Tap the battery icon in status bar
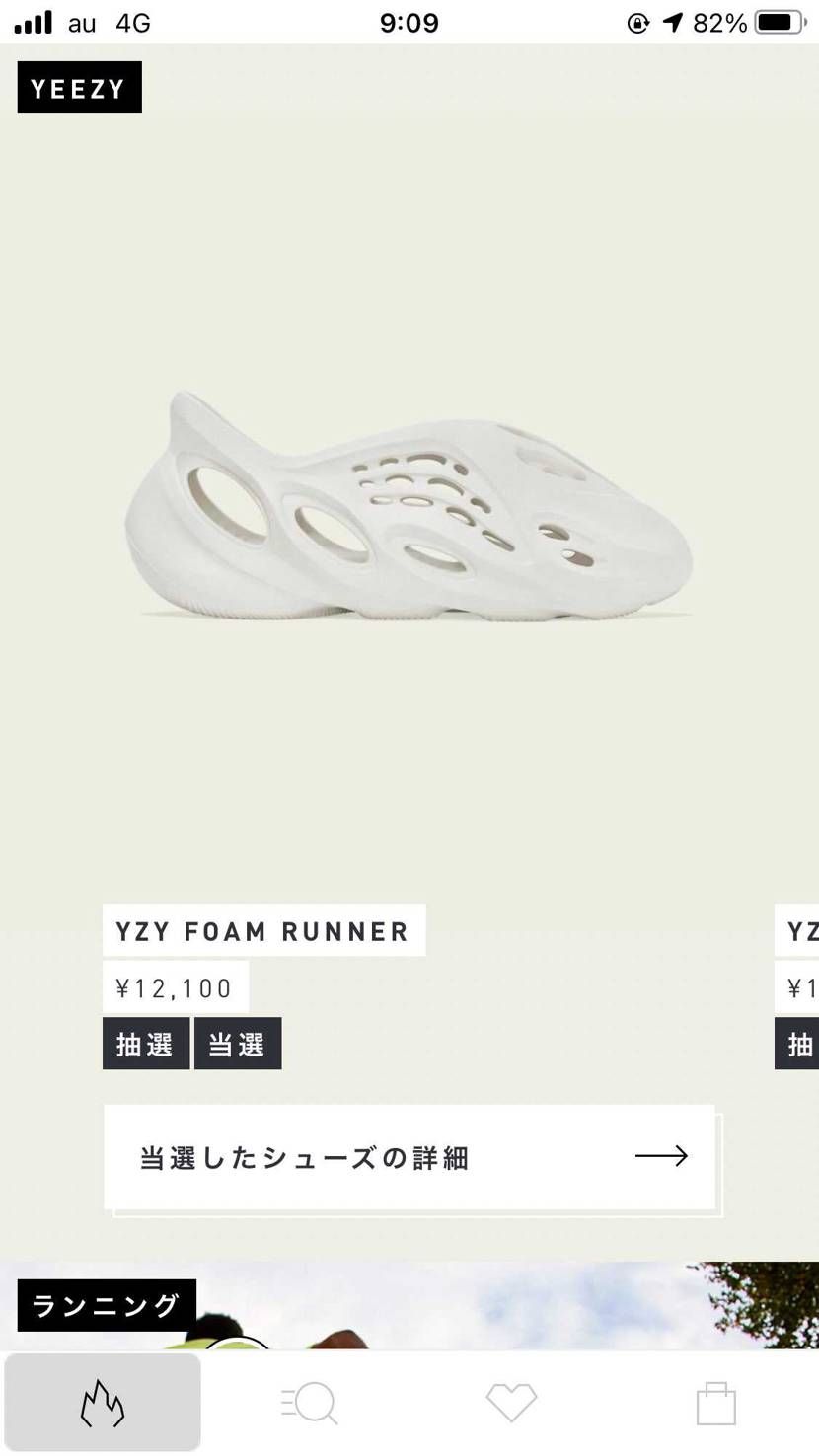The image size is (819, 1456). pyautogui.click(x=781, y=22)
